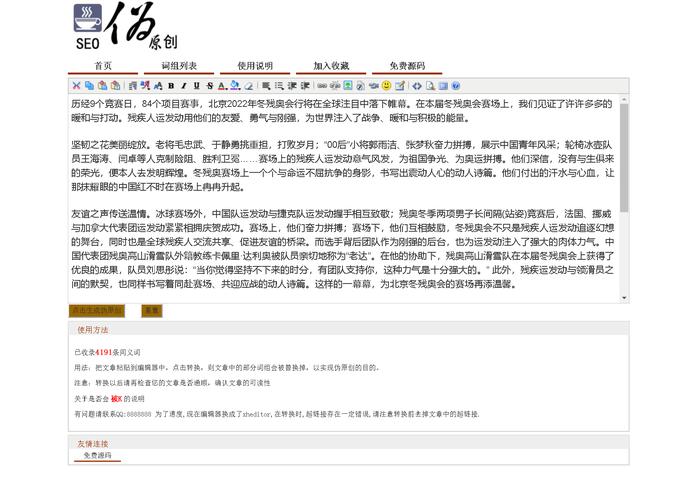Viewport: 688px width, 500px height.
Task: Switch editor to source code view
Action: pyautogui.click(x=417, y=86)
